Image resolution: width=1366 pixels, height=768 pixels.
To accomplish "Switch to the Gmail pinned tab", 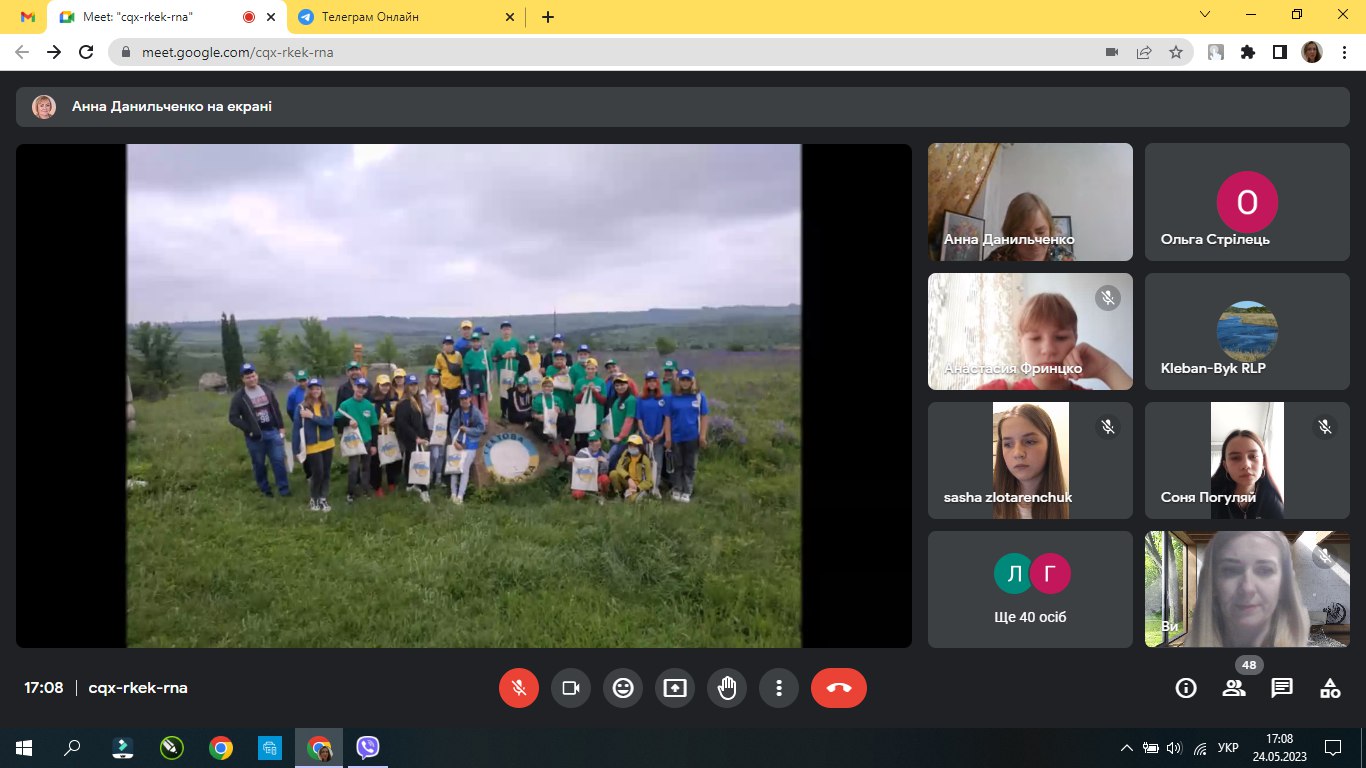I will [x=28, y=17].
